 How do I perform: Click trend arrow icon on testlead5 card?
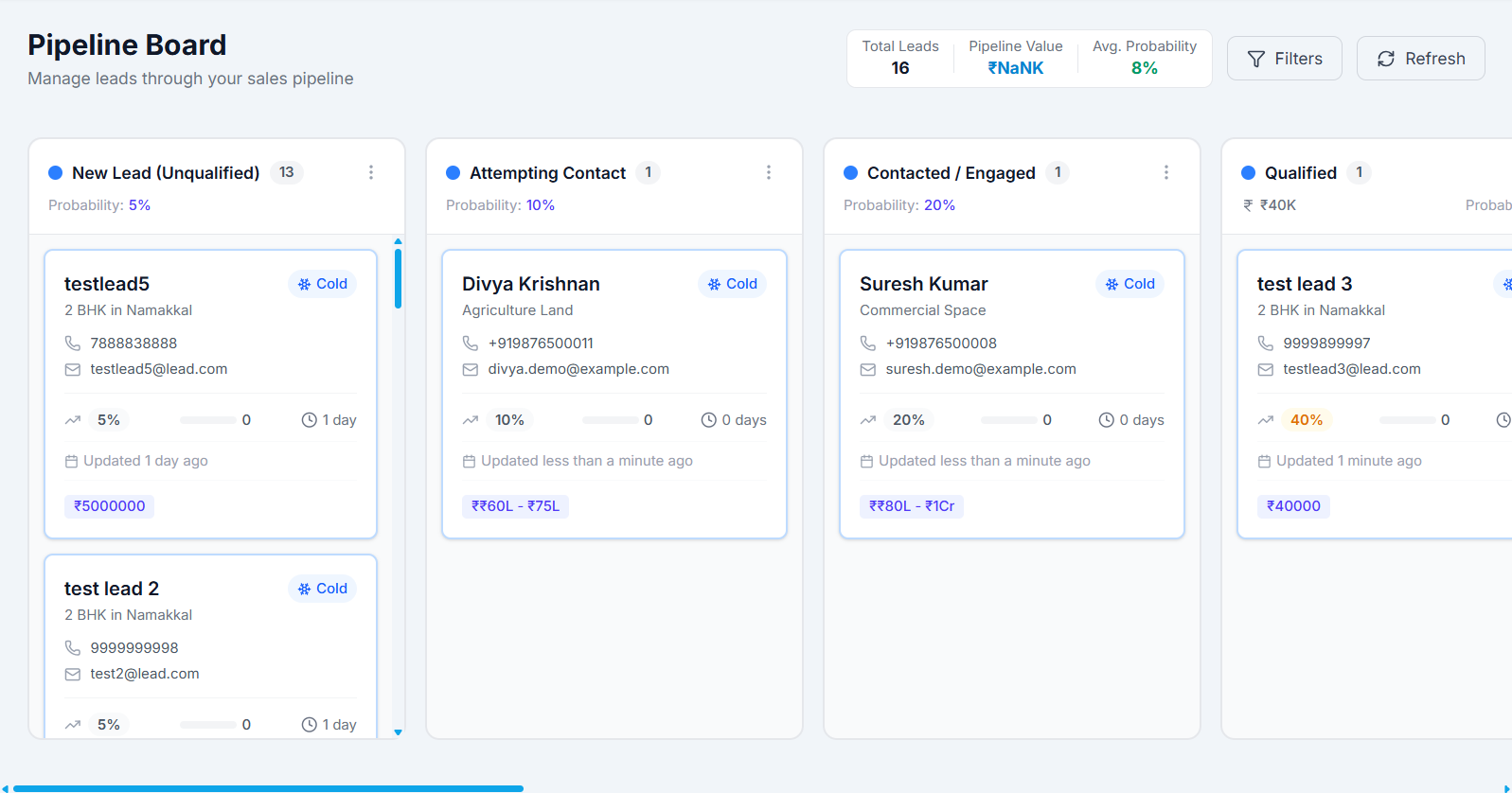[73, 420]
